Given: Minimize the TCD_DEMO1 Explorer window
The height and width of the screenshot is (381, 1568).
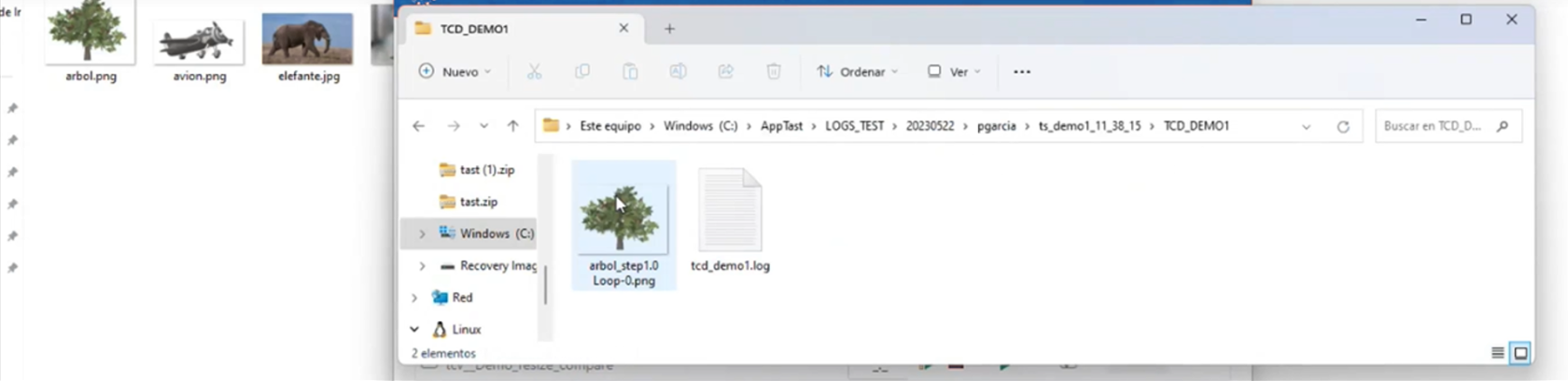Looking at the screenshot, I should click(1421, 20).
